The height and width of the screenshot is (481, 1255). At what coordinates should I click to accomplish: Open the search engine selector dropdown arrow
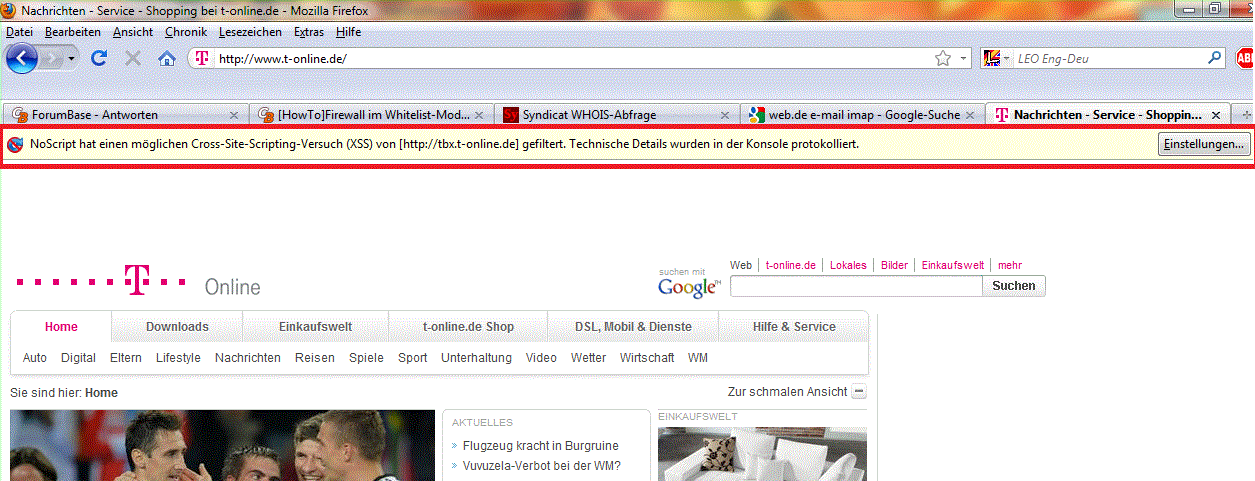[1007, 59]
